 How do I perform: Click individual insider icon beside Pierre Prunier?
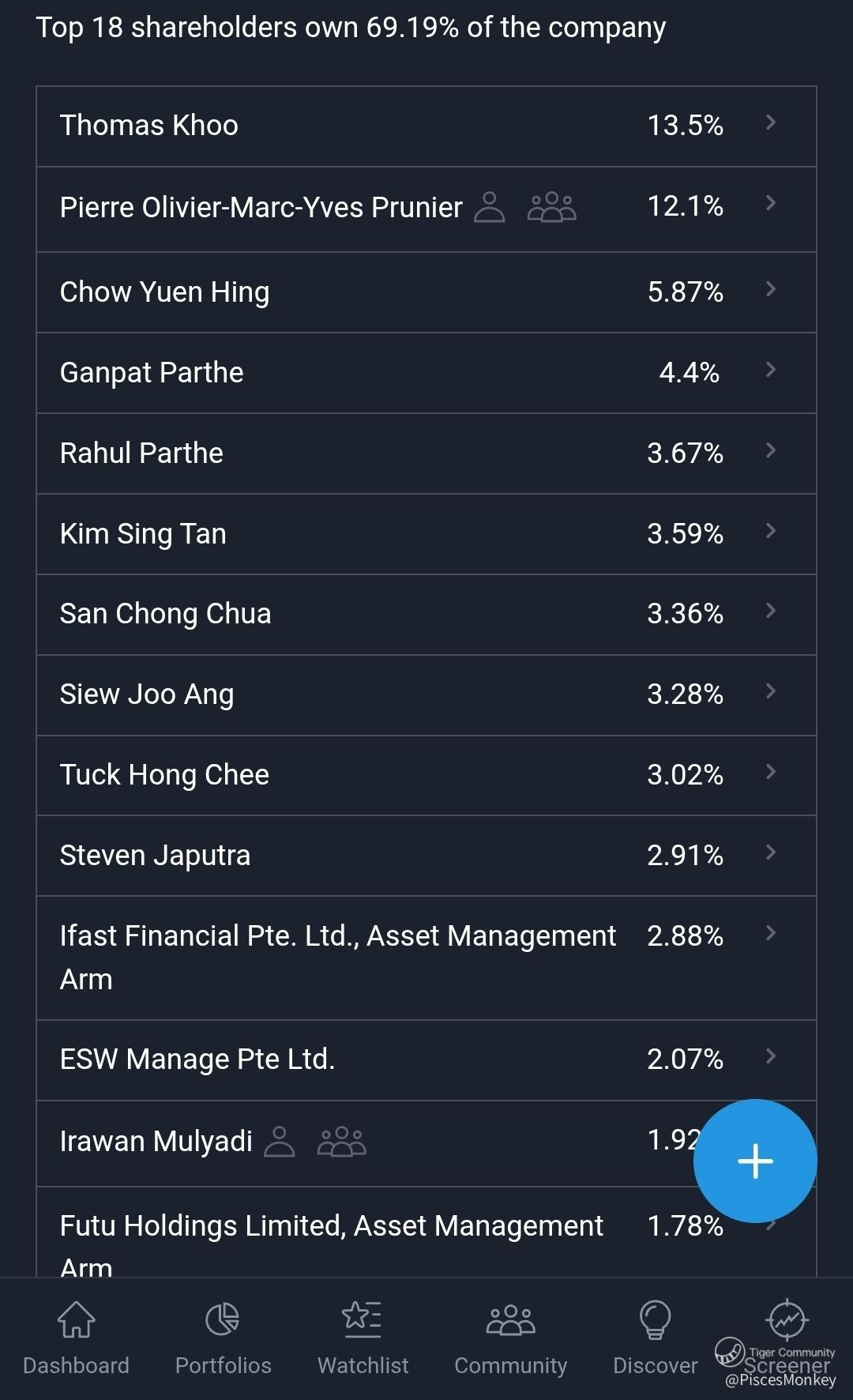pos(490,207)
